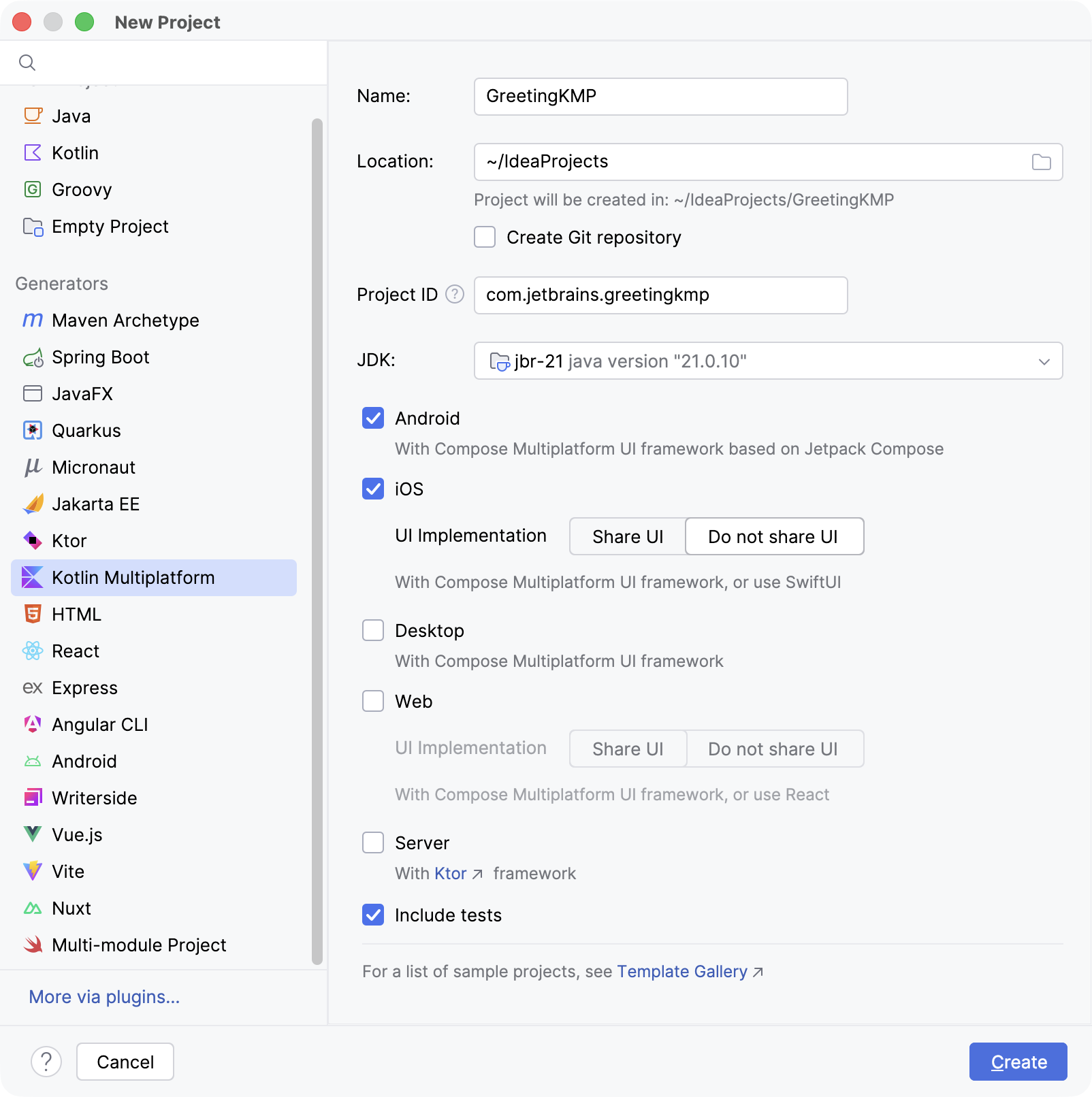The height and width of the screenshot is (1097, 1092).
Task: Click the React atom icon
Action: coord(33,651)
